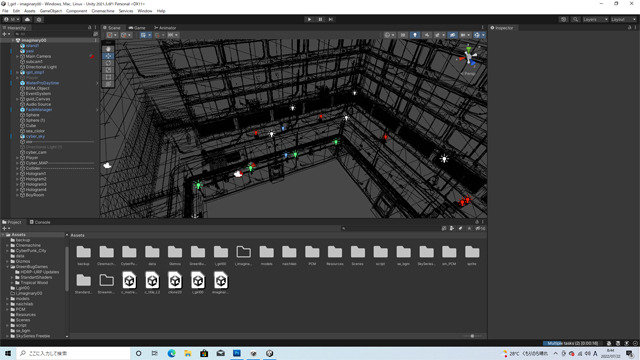Open the models folder thumbnail in Assets
This screenshot has height=360, width=640.
[x=267, y=252]
